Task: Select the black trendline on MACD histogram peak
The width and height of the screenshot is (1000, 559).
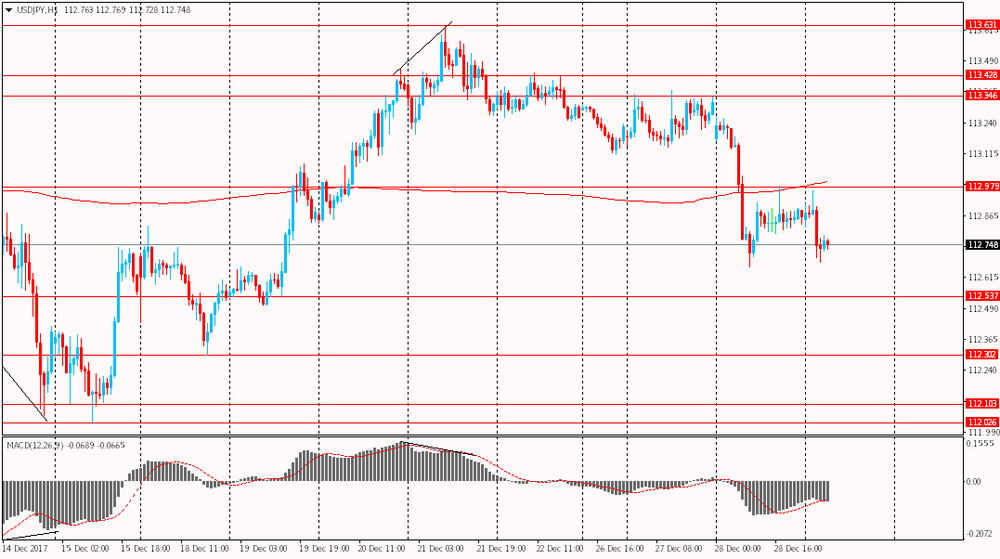Action: tap(438, 448)
